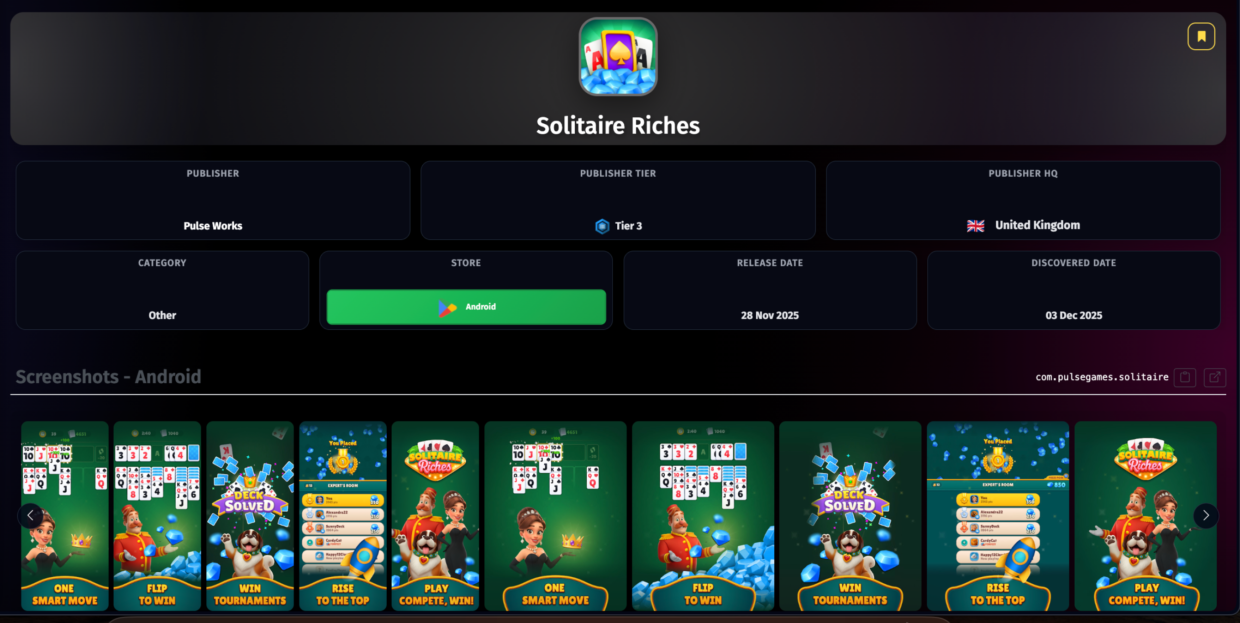Click the United Kingdom flag icon
This screenshot has width=1240, height=623.
click(x=976, y=226)
